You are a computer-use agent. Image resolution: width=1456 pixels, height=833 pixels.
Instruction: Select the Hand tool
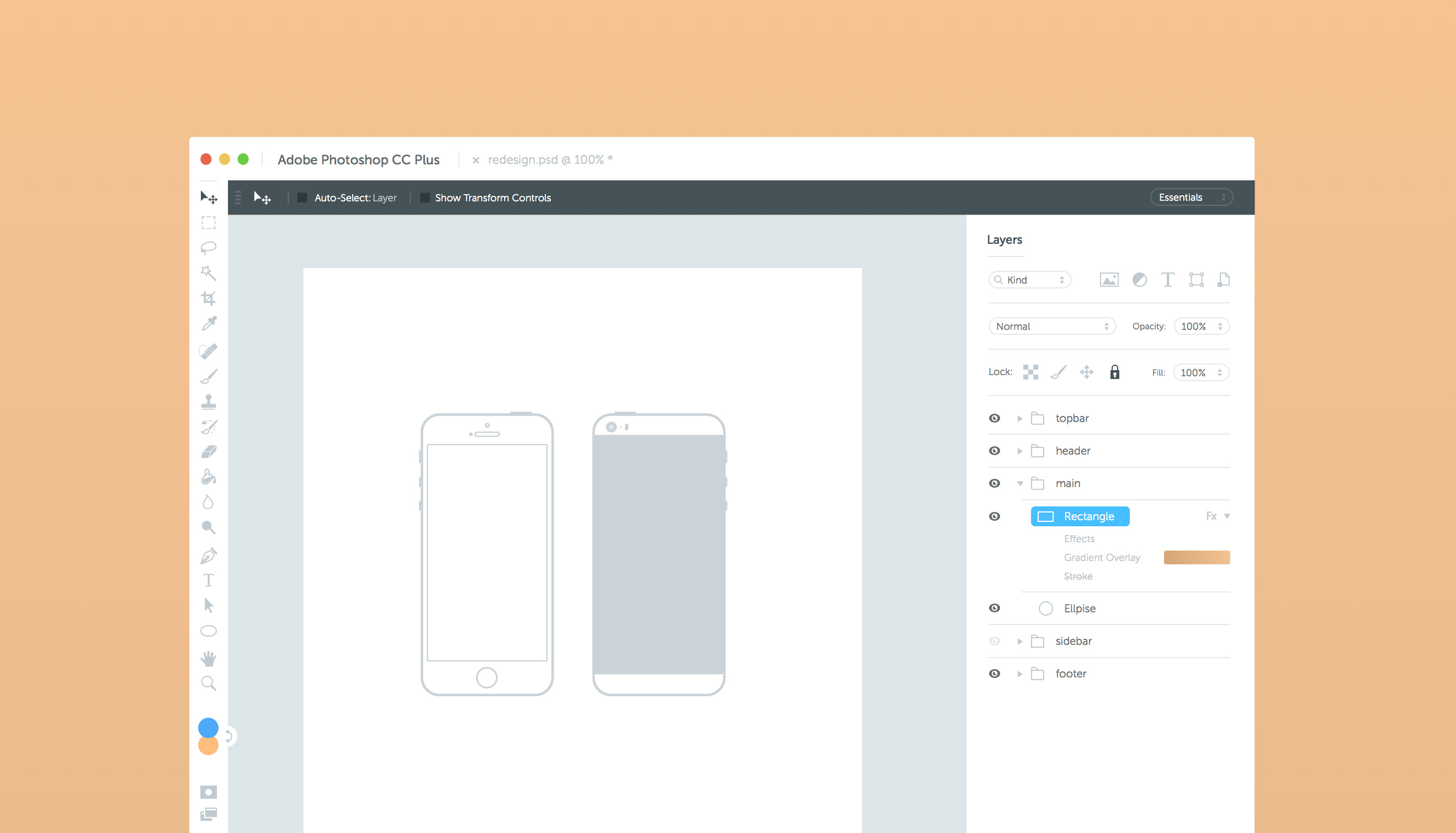pos(208,658)
